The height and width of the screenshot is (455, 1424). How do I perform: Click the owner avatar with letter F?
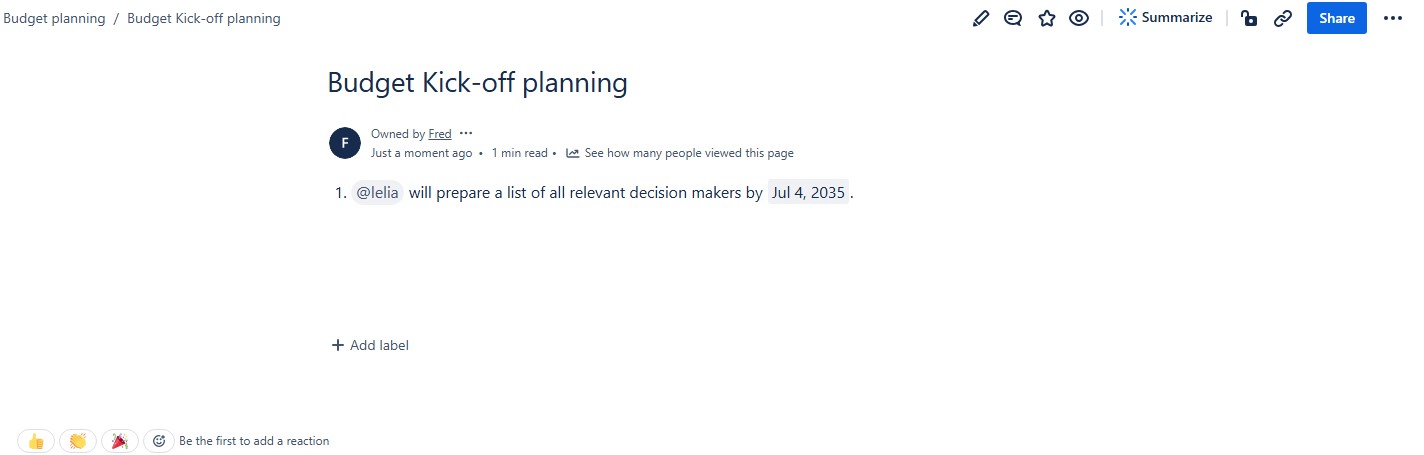[x=344, y=143]
